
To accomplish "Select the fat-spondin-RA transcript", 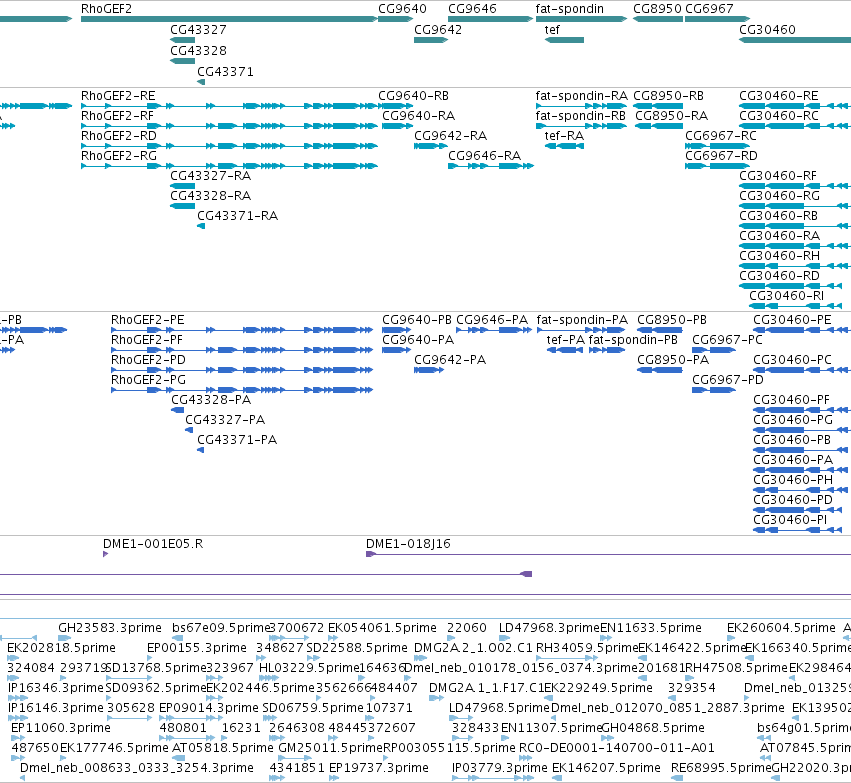I will point(581,96).
